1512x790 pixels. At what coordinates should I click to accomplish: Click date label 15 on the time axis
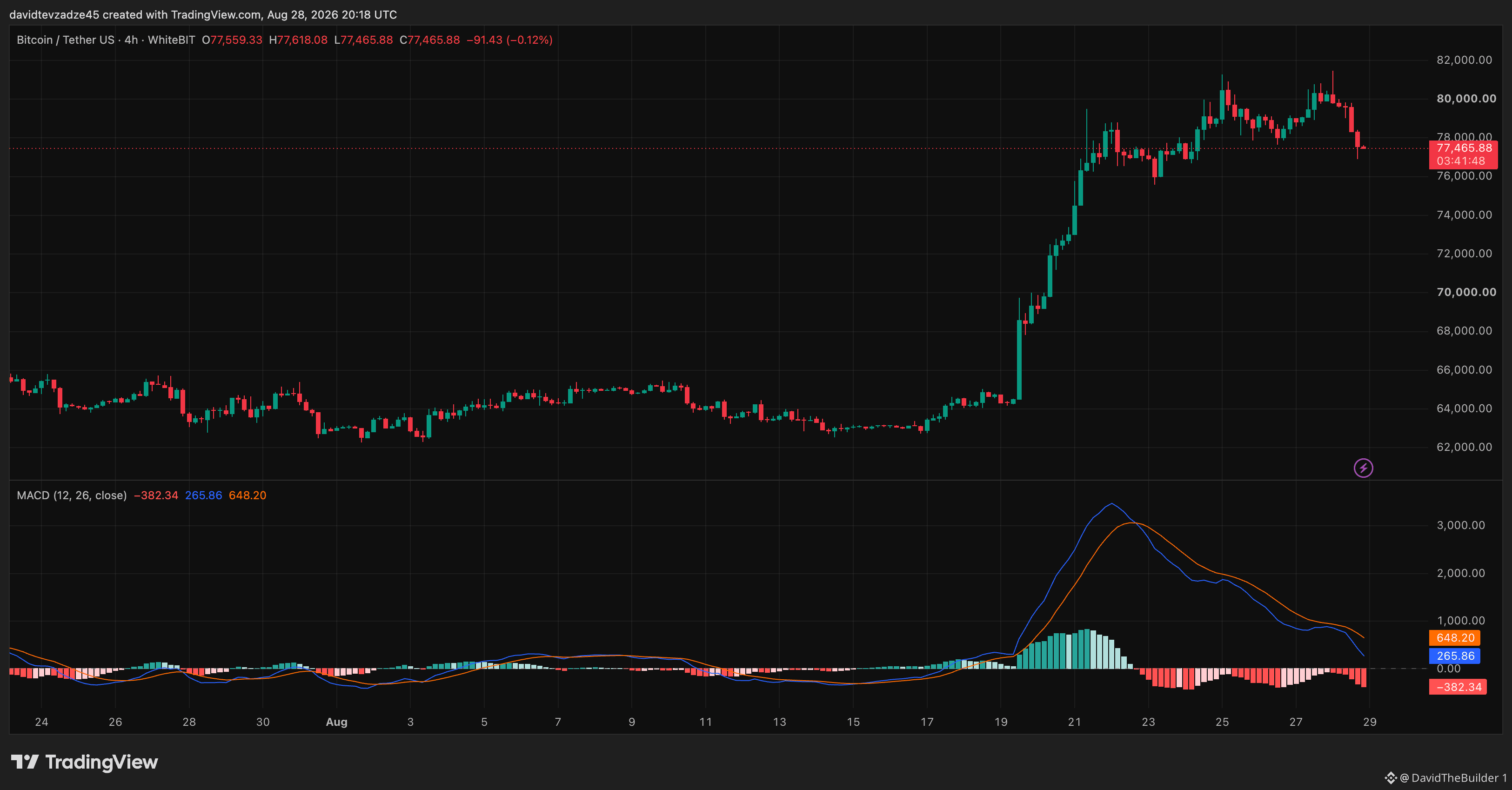(x=853, y=722)
